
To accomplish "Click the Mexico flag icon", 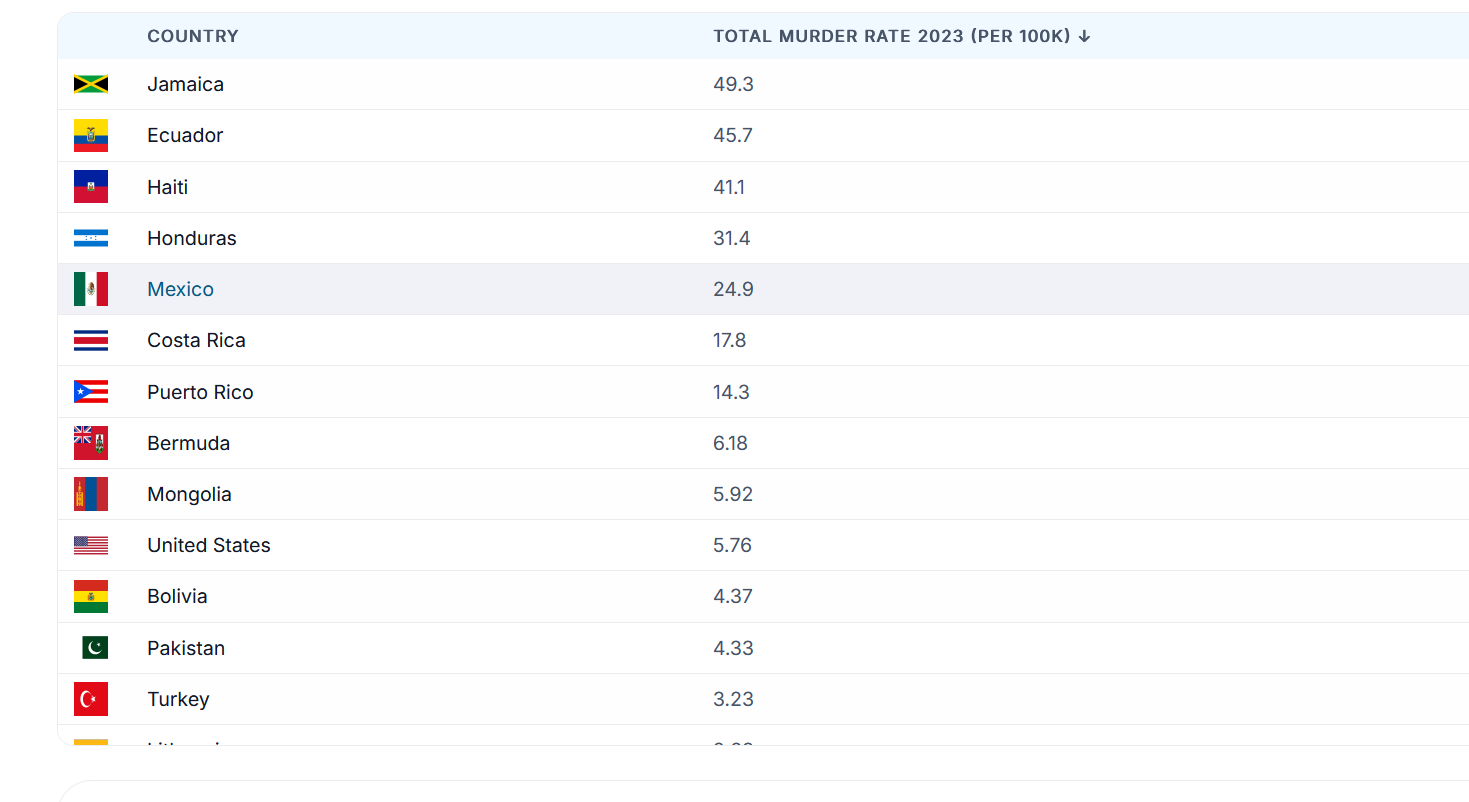I will coord(91,289).
